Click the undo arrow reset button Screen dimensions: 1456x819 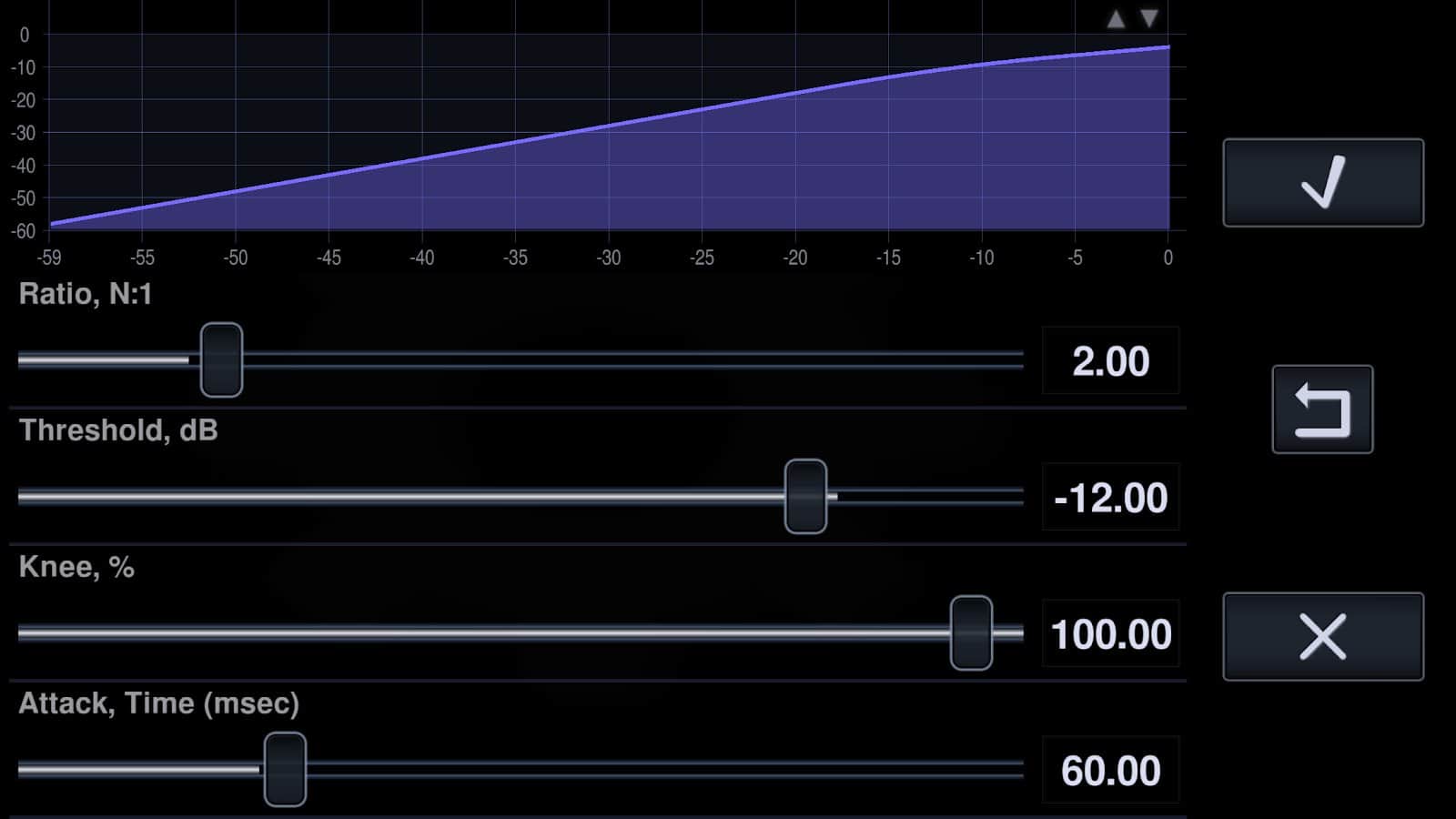click(1322, 409)
